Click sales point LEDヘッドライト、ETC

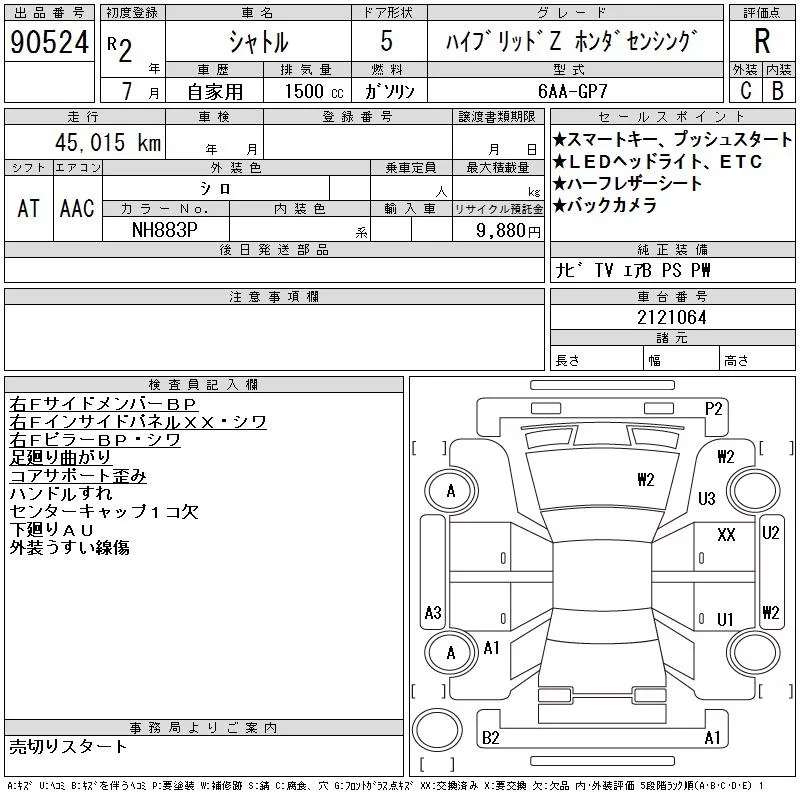[657, 162]
